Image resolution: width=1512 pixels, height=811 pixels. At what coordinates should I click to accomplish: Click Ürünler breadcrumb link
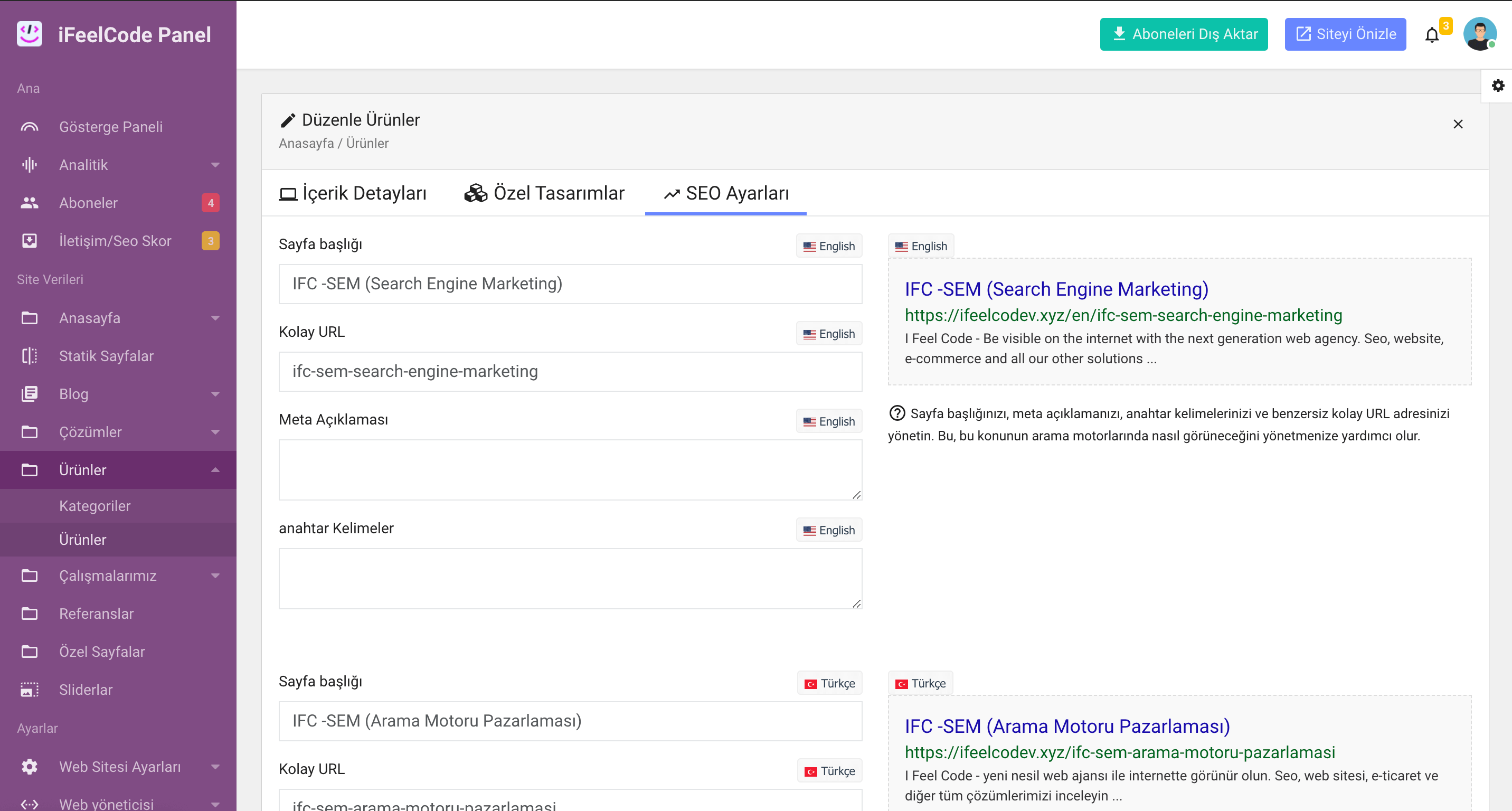click(367, 143)
